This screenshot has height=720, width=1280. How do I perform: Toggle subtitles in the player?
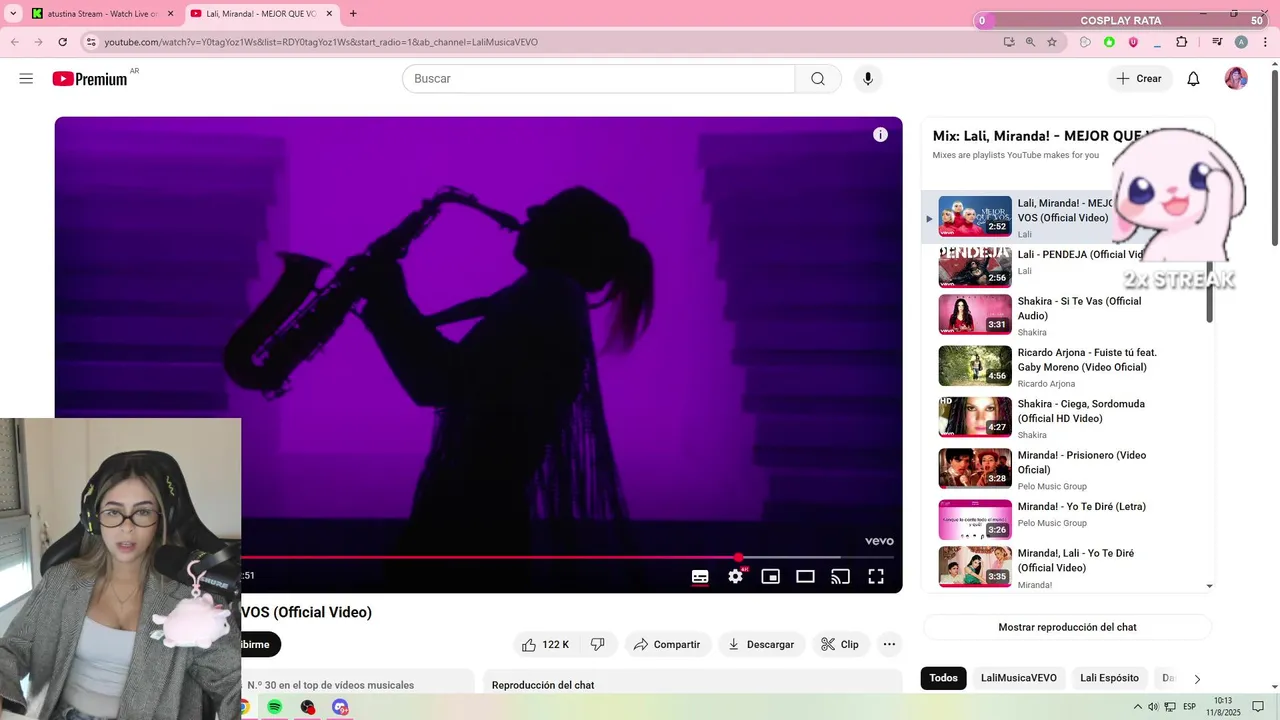point(700,576)
